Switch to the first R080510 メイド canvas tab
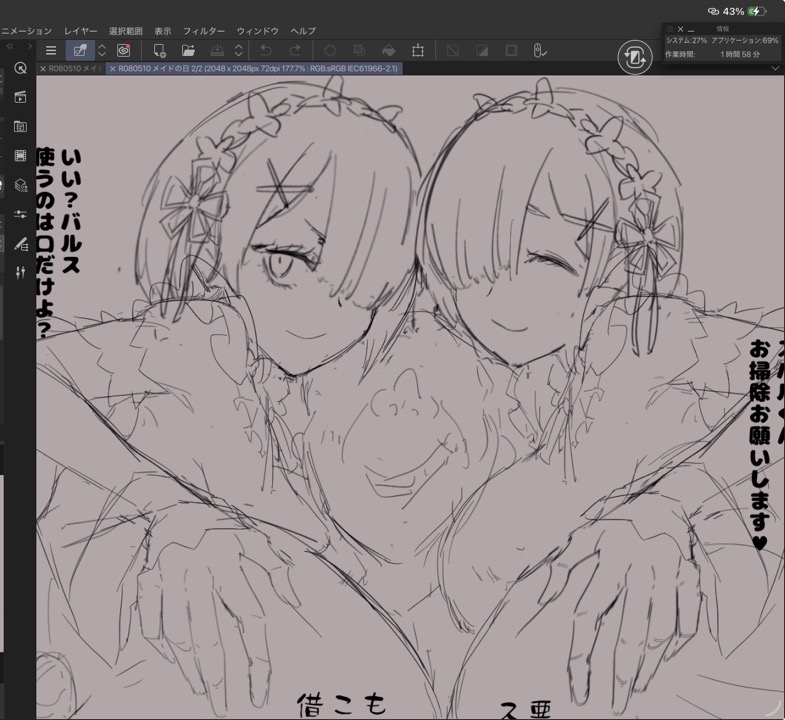The image size is (785, 720). tap(75, 69)
